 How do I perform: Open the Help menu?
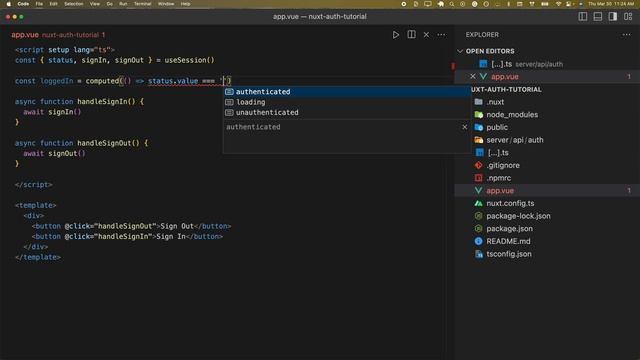[185, 4]
